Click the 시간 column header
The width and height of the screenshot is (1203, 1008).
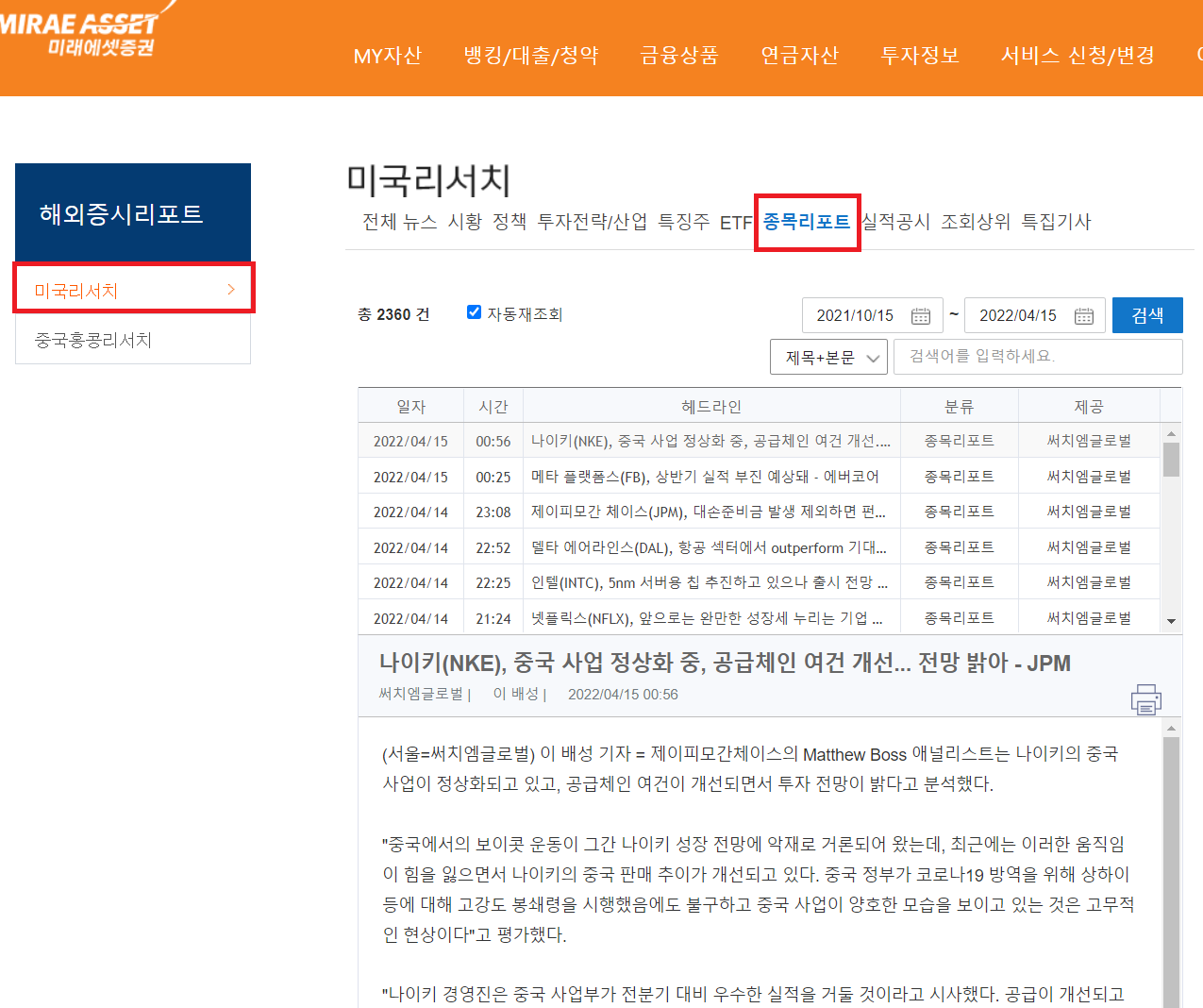493,406
